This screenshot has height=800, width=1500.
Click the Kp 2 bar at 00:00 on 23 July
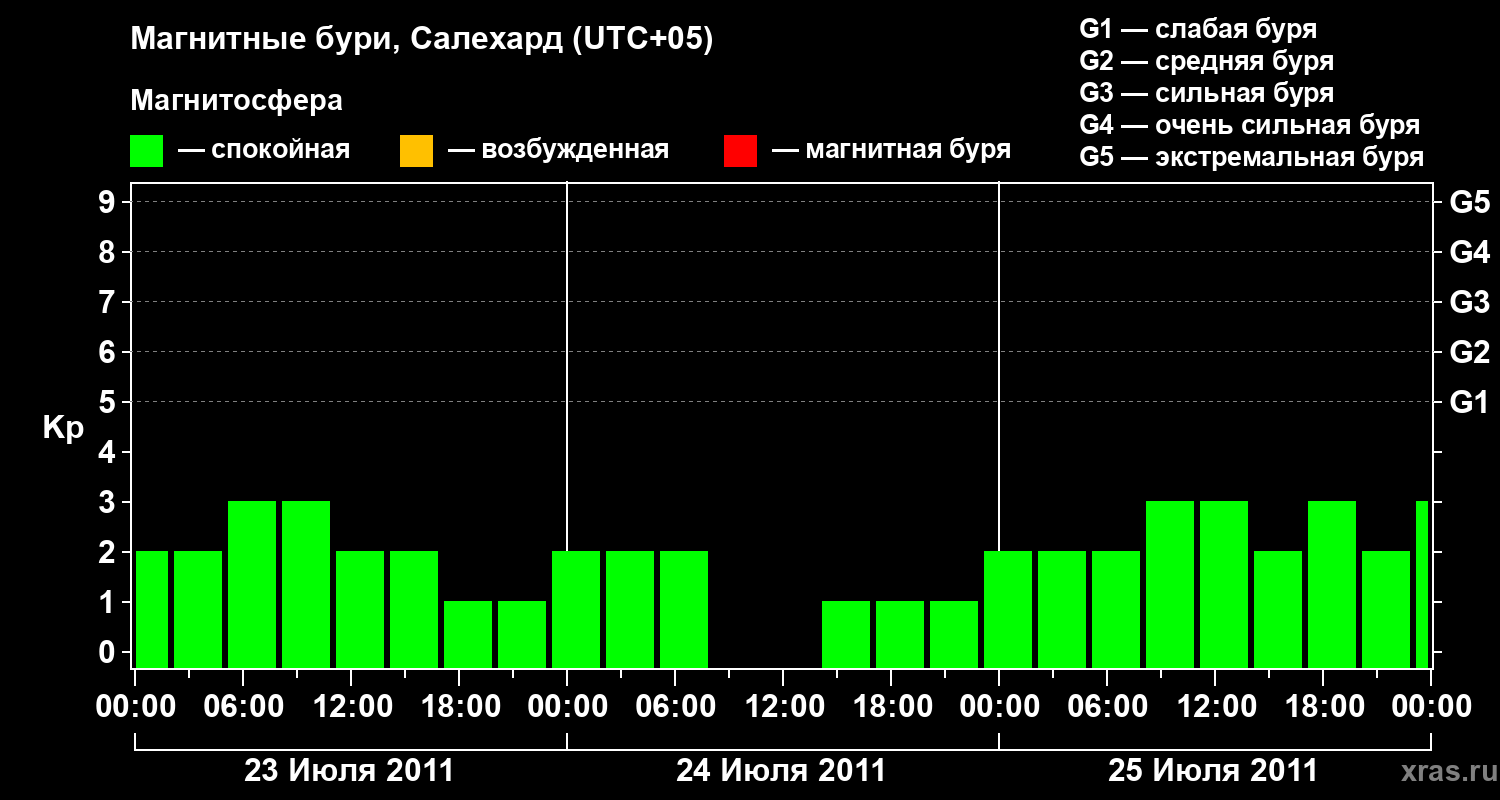[x=152, y=609]
